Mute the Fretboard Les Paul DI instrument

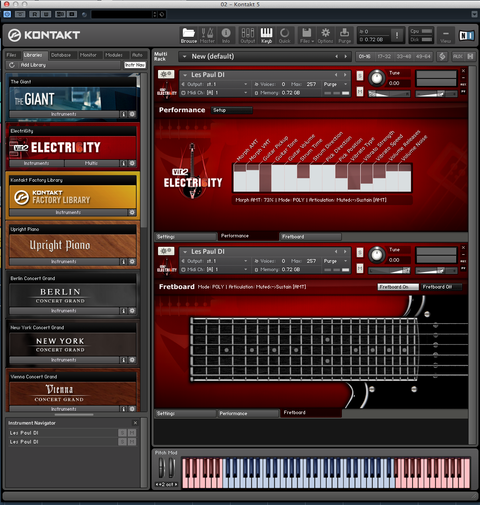click(x=360, y=268)
